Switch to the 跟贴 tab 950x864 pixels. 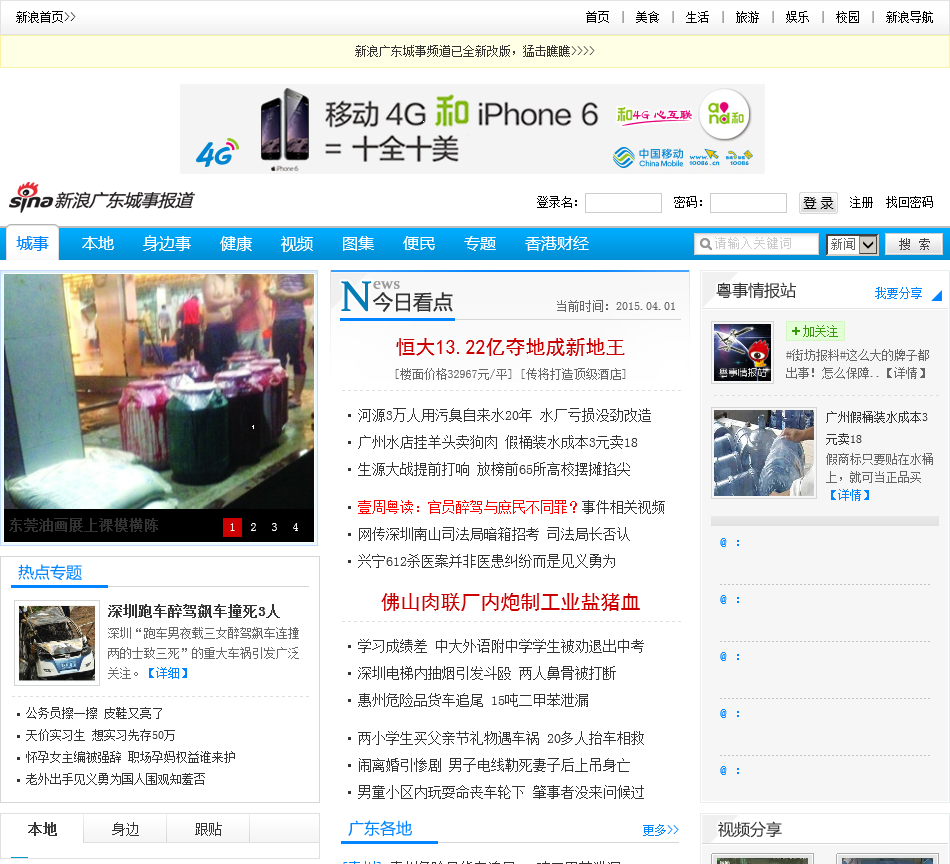click(x=208, y=829)
